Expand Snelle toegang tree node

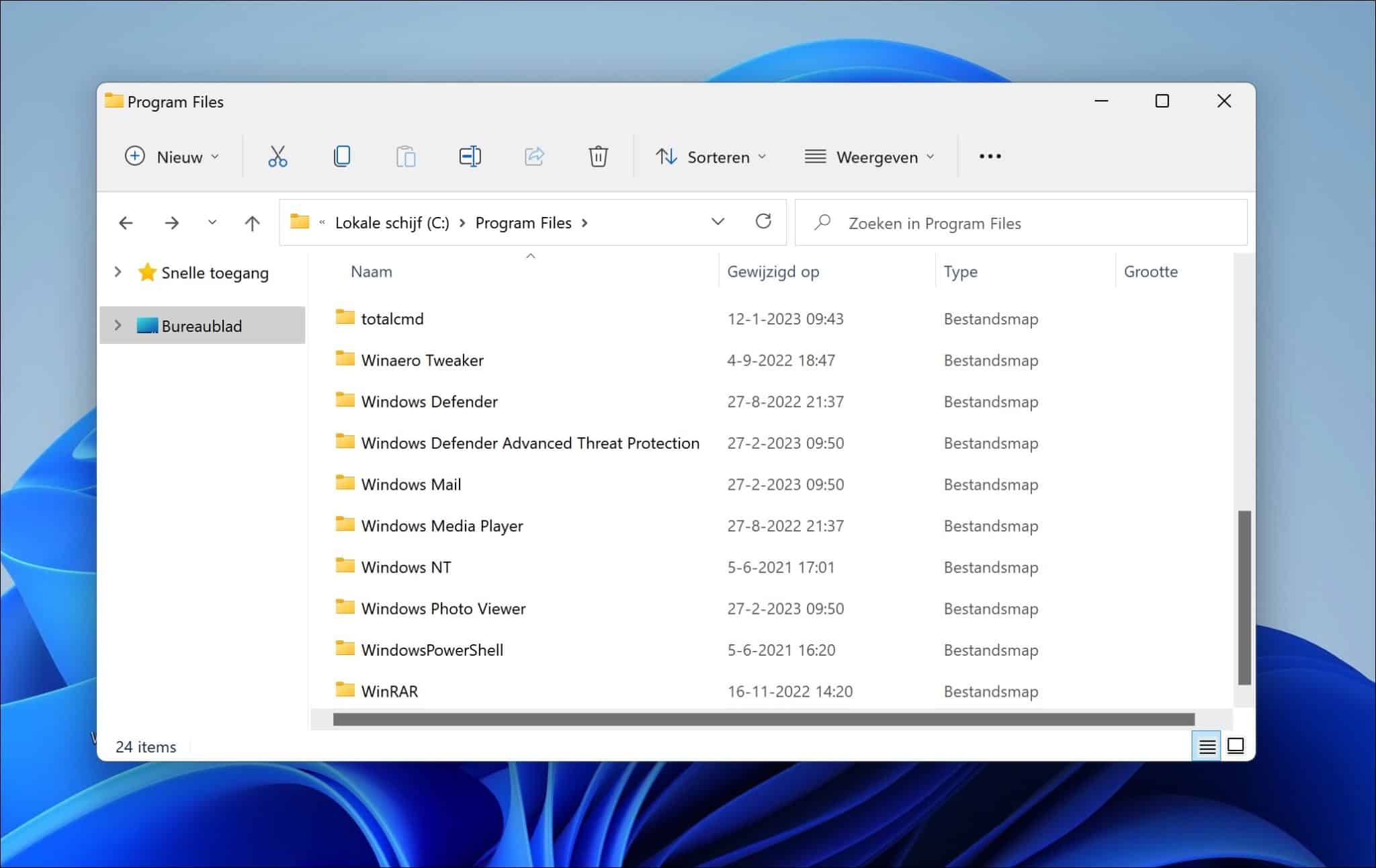[118, 272]
